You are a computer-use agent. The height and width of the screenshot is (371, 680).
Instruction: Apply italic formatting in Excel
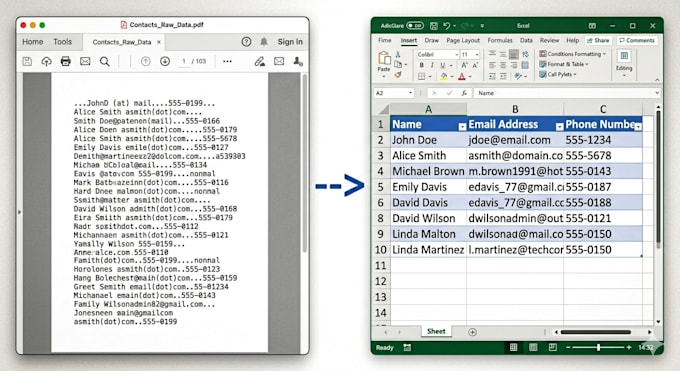[x=432, y=65]
